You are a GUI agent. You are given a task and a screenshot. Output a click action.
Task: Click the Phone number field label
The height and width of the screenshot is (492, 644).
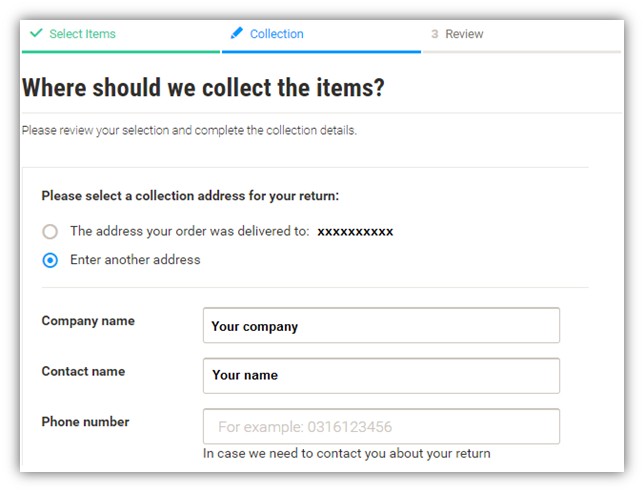click(x=85, y=422)
